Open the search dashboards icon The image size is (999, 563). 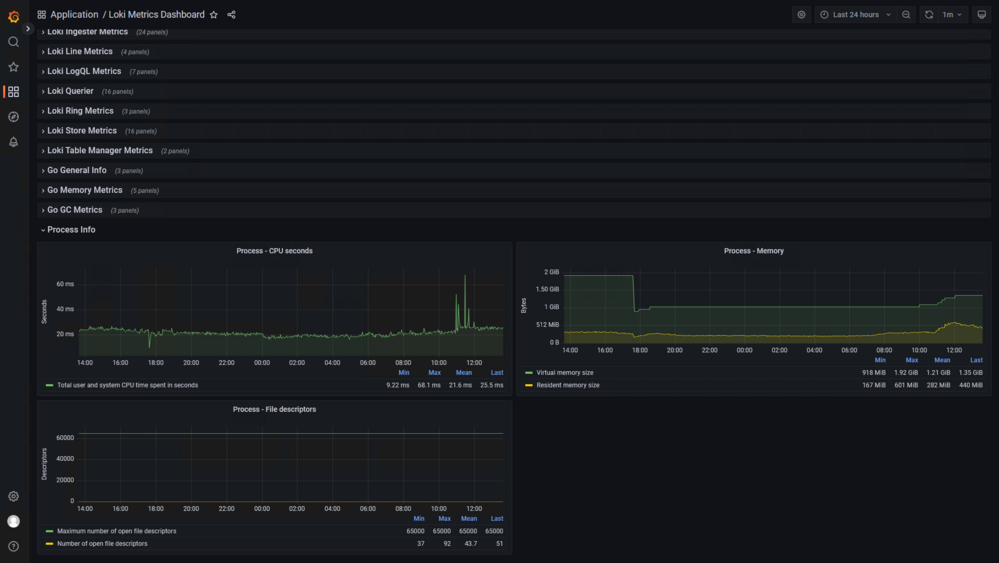click(x=13, y=42)
